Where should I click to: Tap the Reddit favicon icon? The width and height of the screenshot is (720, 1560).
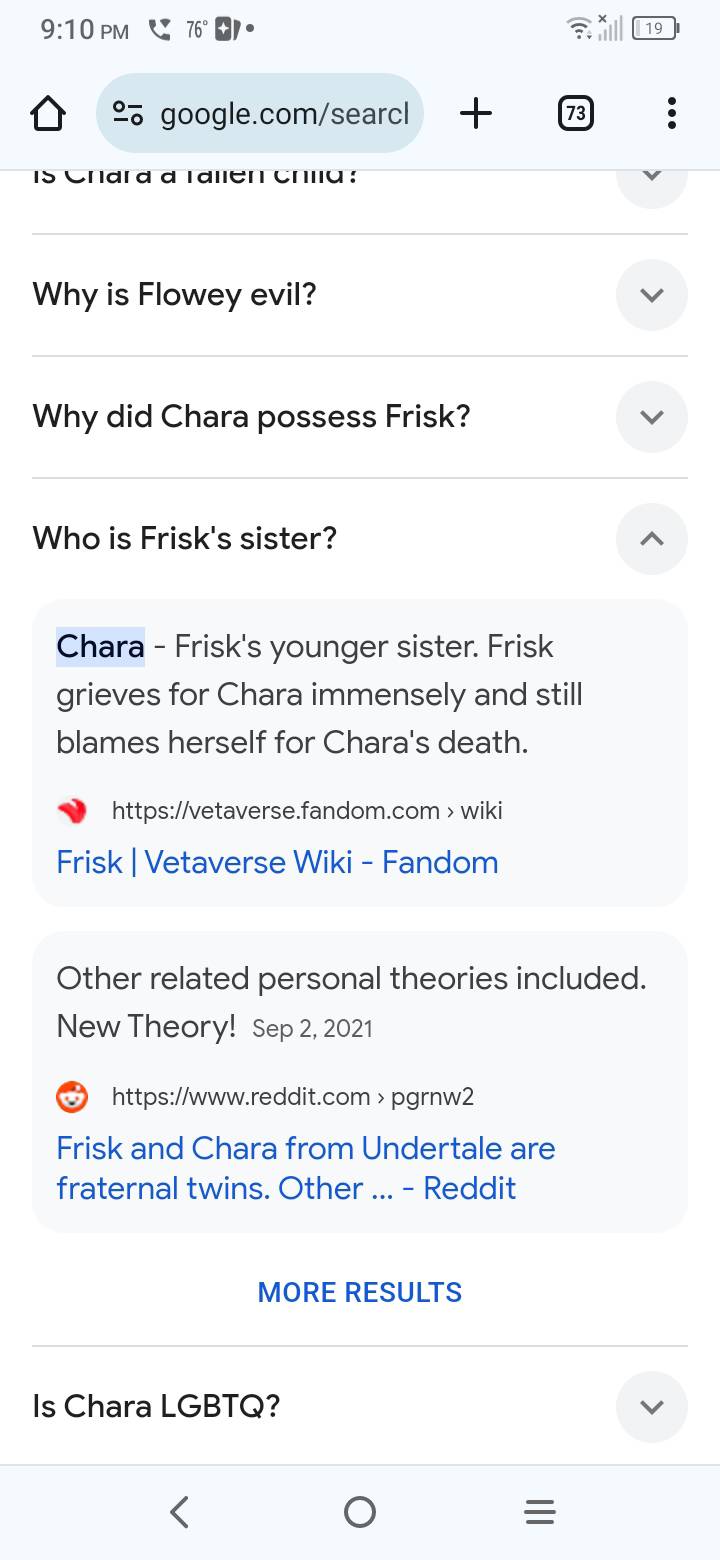point(72,1097)
